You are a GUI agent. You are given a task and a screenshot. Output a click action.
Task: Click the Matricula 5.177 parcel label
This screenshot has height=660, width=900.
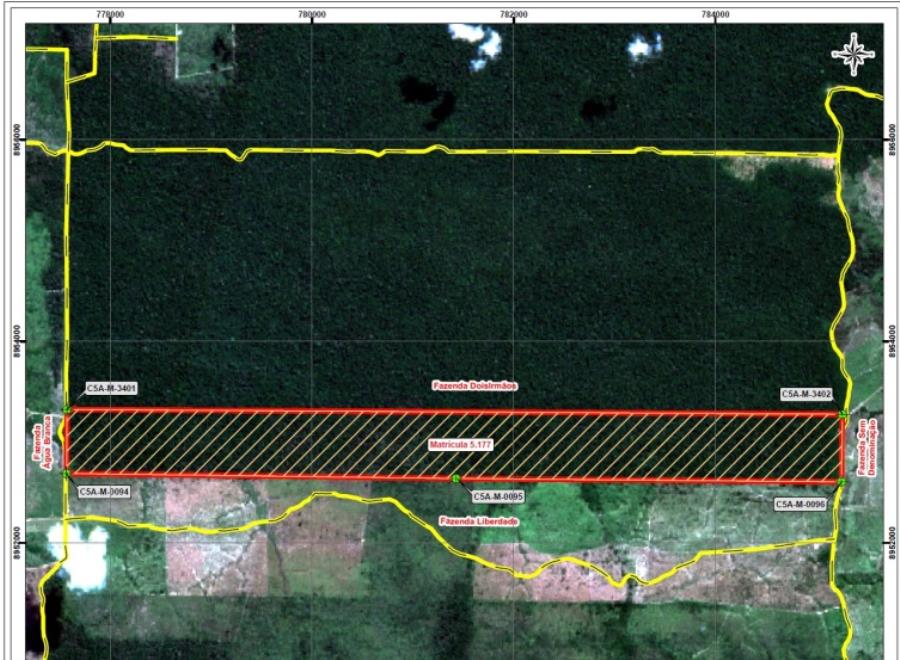point(460,444)
